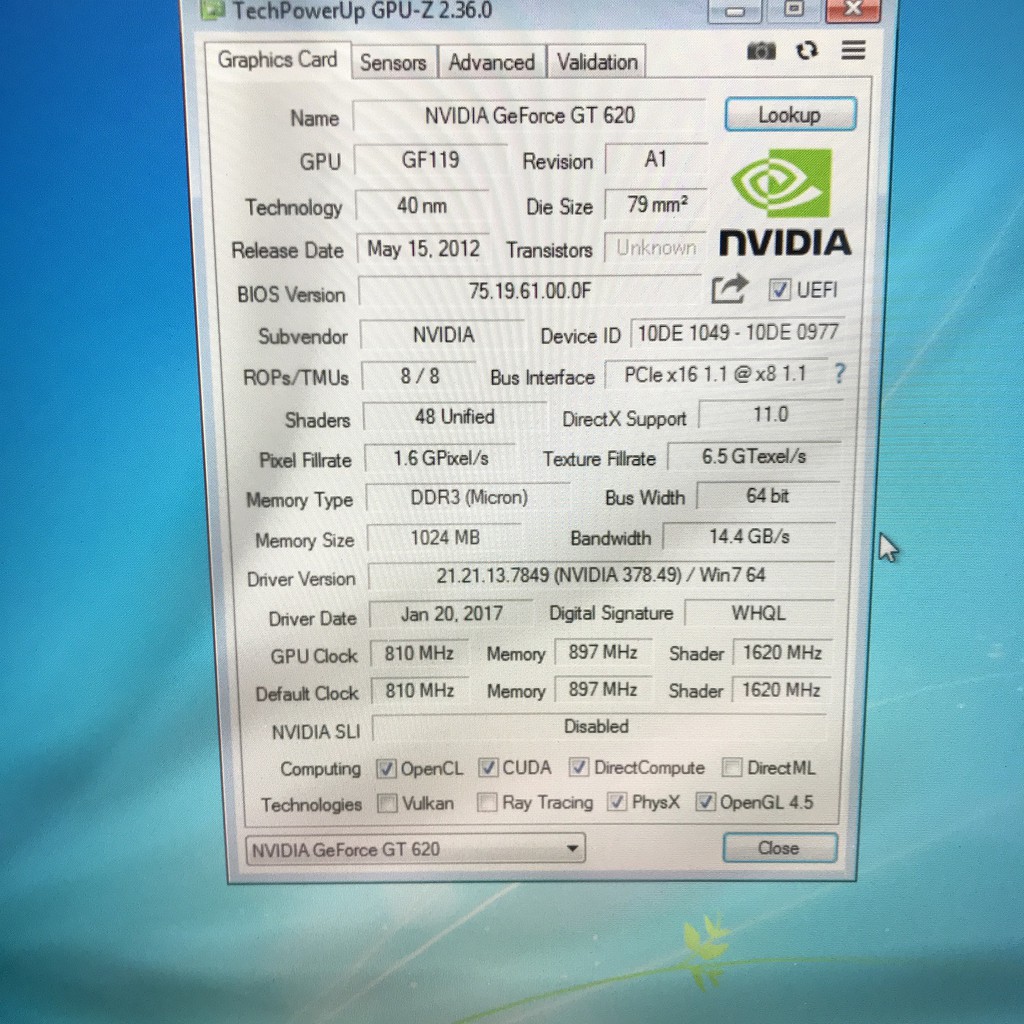The image size is (1024, 1024).
Task: Click the Close button
Action: click(x=779, y=848)
